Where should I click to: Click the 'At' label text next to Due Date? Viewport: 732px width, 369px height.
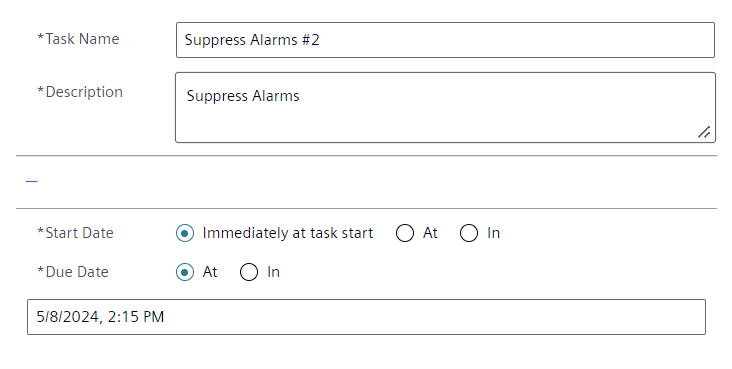pyautogui.click(x=210, y=272)
